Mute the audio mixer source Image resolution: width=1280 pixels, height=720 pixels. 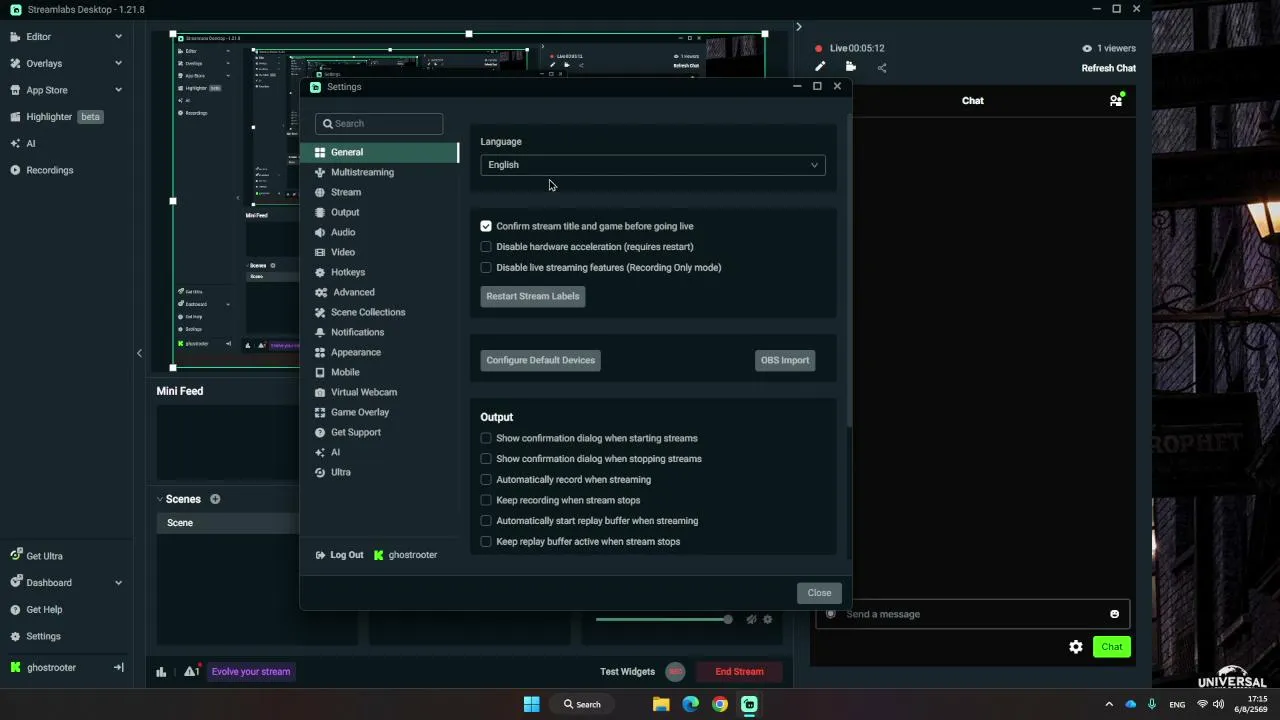coord(751,620)
